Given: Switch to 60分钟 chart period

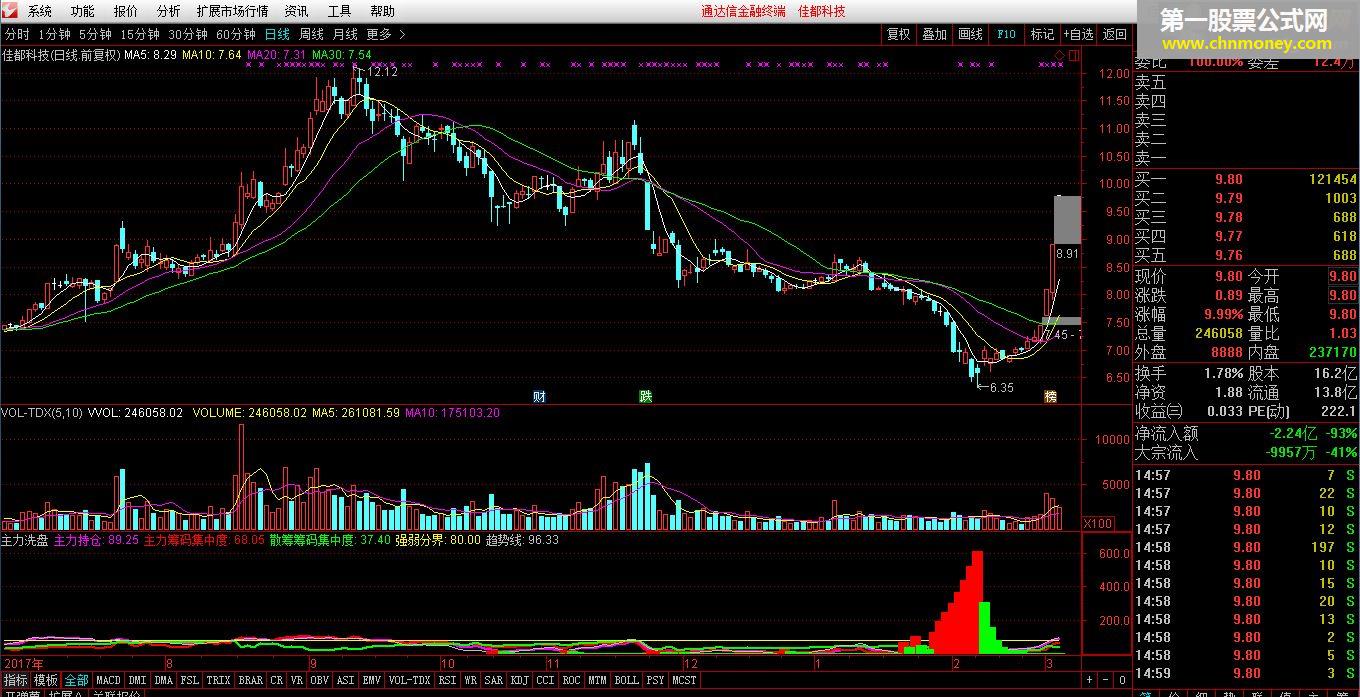Looking at the screenshot, I should pos(236,34).
